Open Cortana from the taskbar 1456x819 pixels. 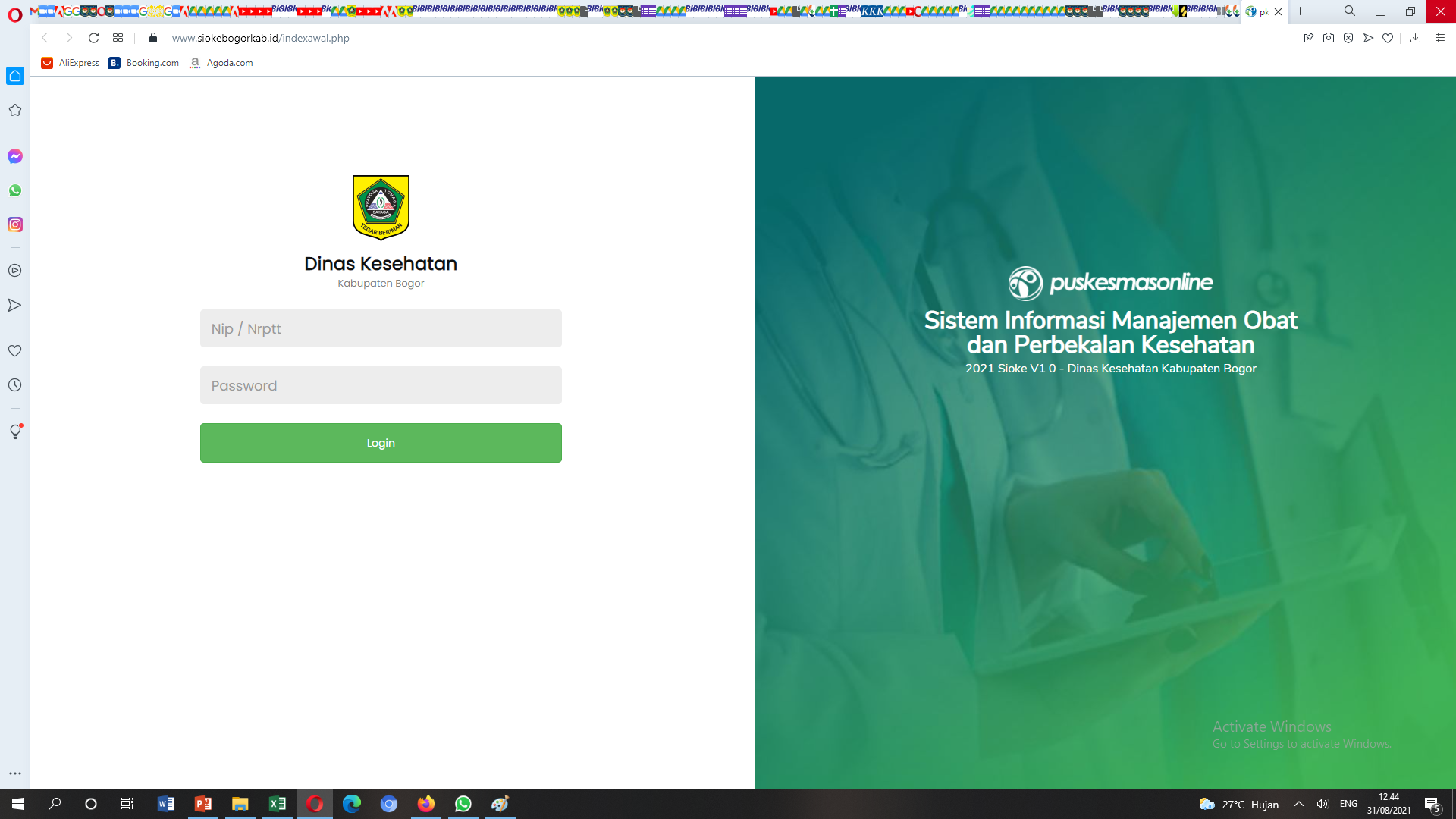[91, 804]
